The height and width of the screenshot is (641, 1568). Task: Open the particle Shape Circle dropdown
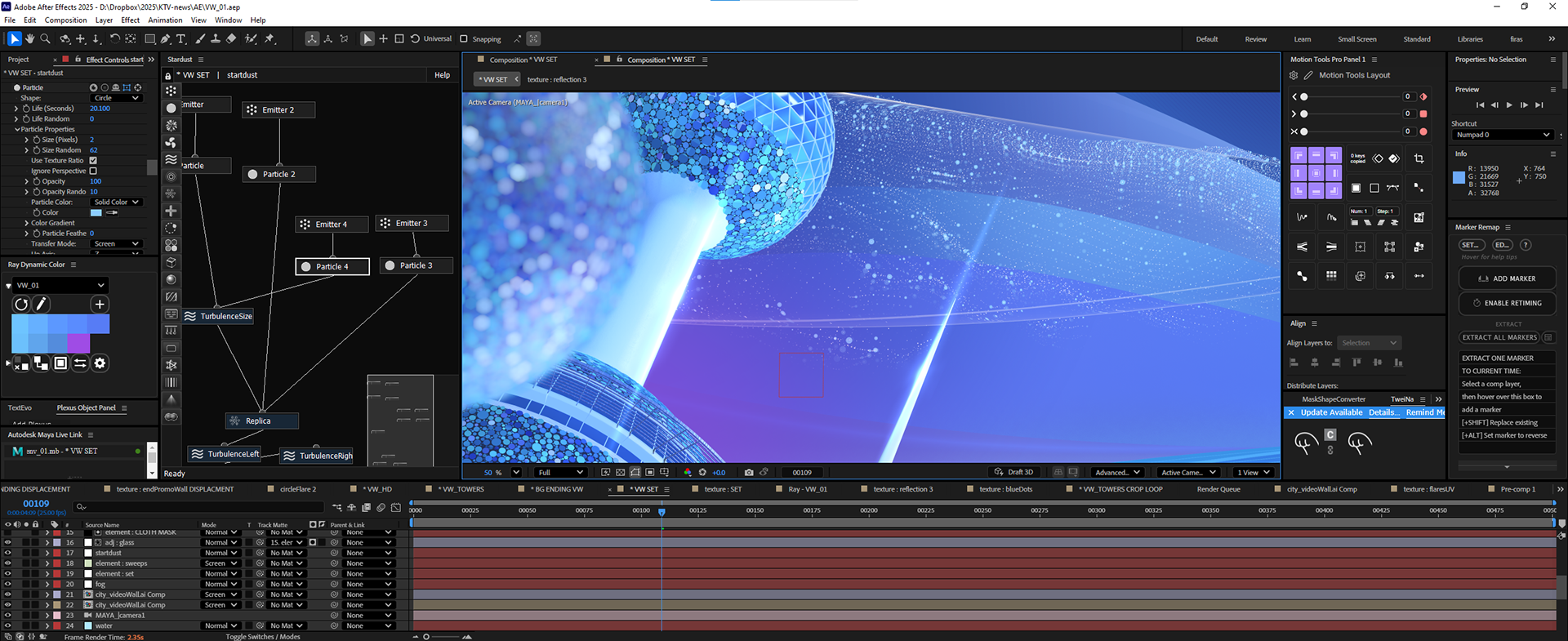point(117,98)
